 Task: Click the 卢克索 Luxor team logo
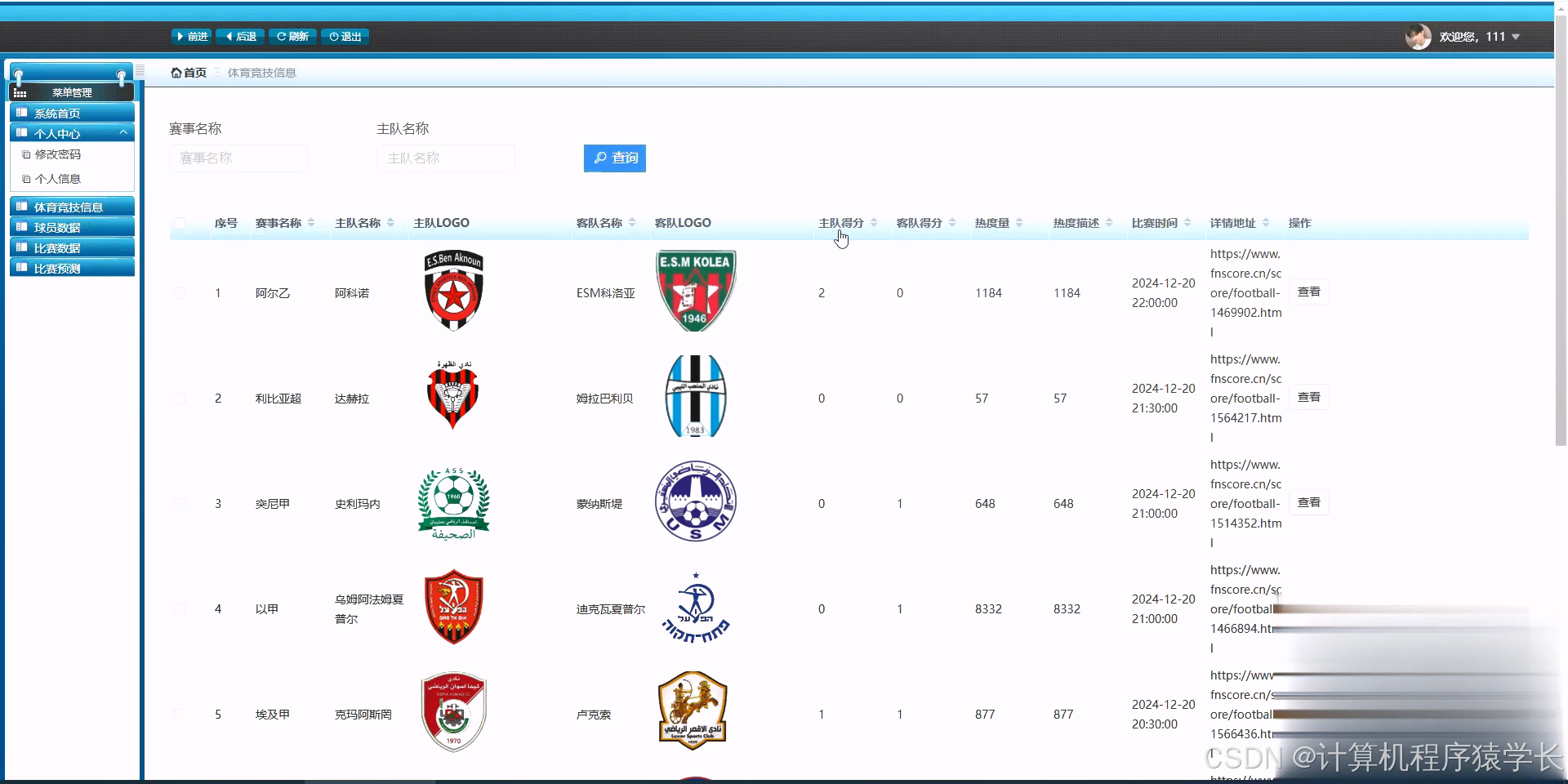click(x=693, y=711)
